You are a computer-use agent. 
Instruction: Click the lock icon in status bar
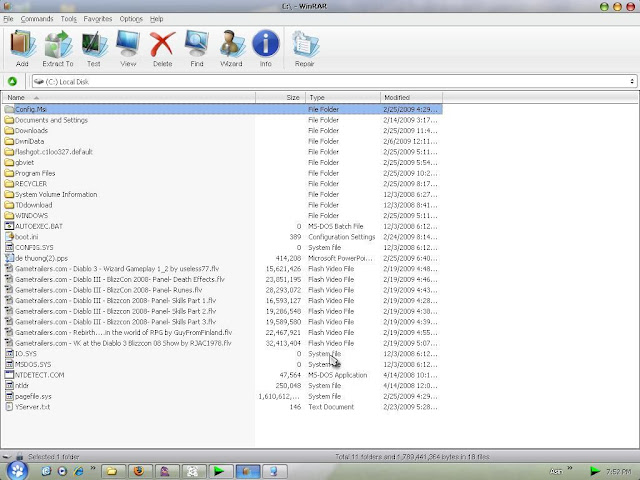click(x=19, y=456)
